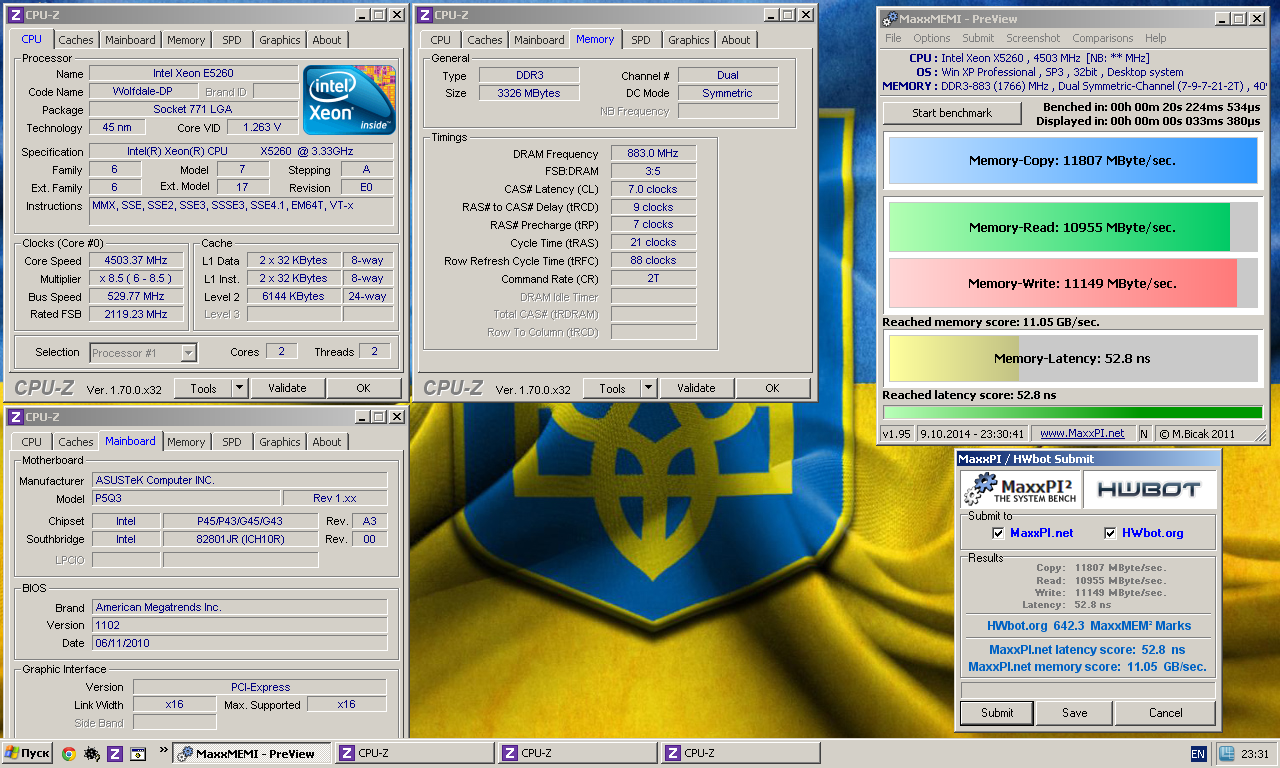
Task: Click the Bus Speed value 529.77 MHz
Action: coord(136,296)
